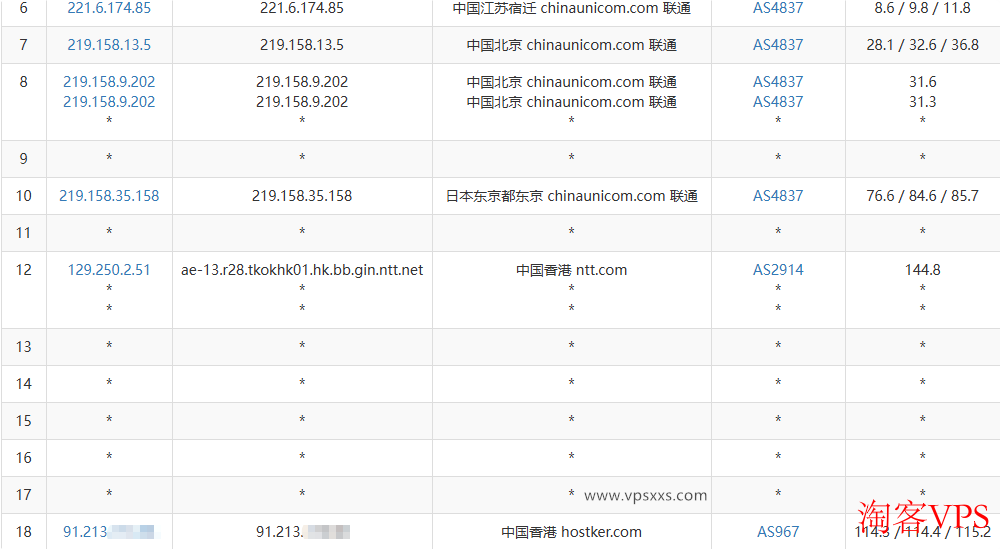Image resolution: width=1000 pixels, height=549 pixels.
Task: Follow the 129.250.2.51 IP link in hop 12
Action: (109, 270)
